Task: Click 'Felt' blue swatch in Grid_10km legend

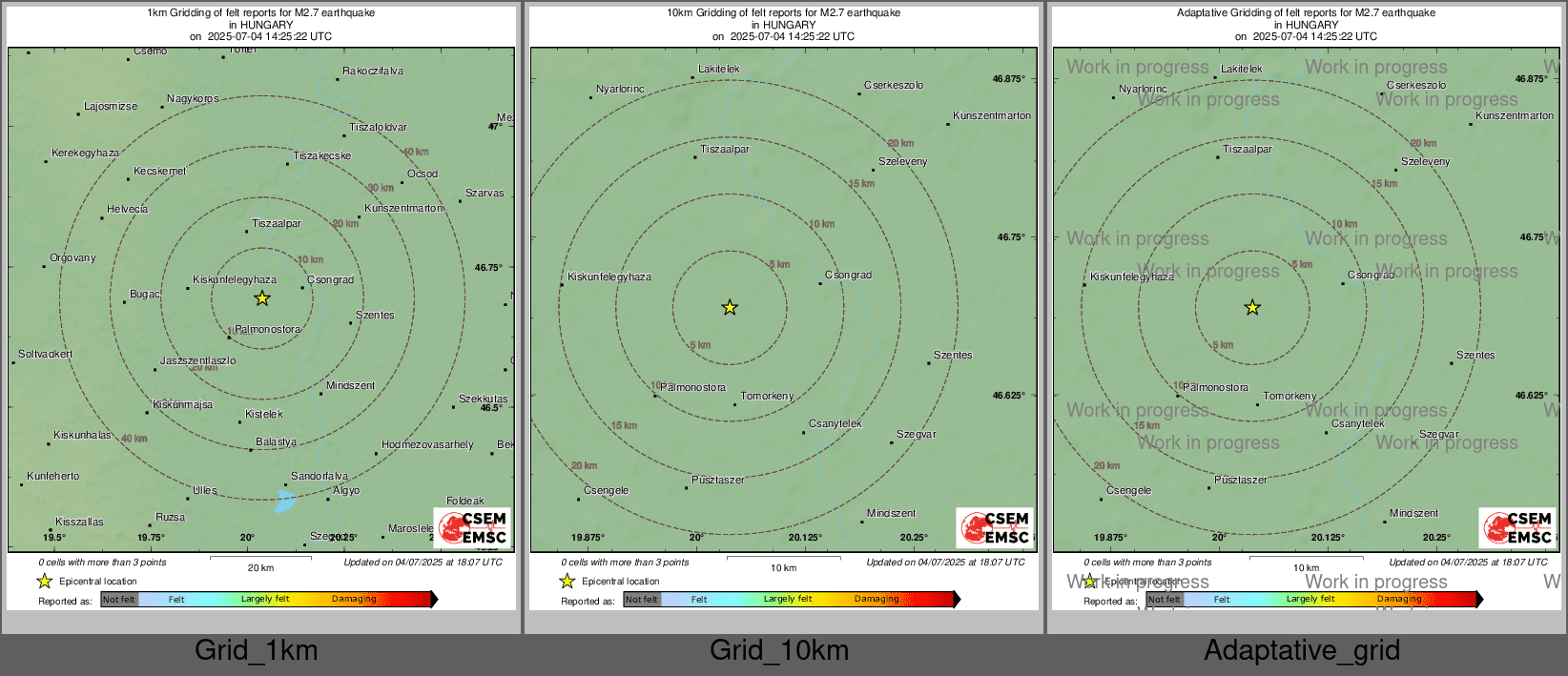Action: point(699,599)
